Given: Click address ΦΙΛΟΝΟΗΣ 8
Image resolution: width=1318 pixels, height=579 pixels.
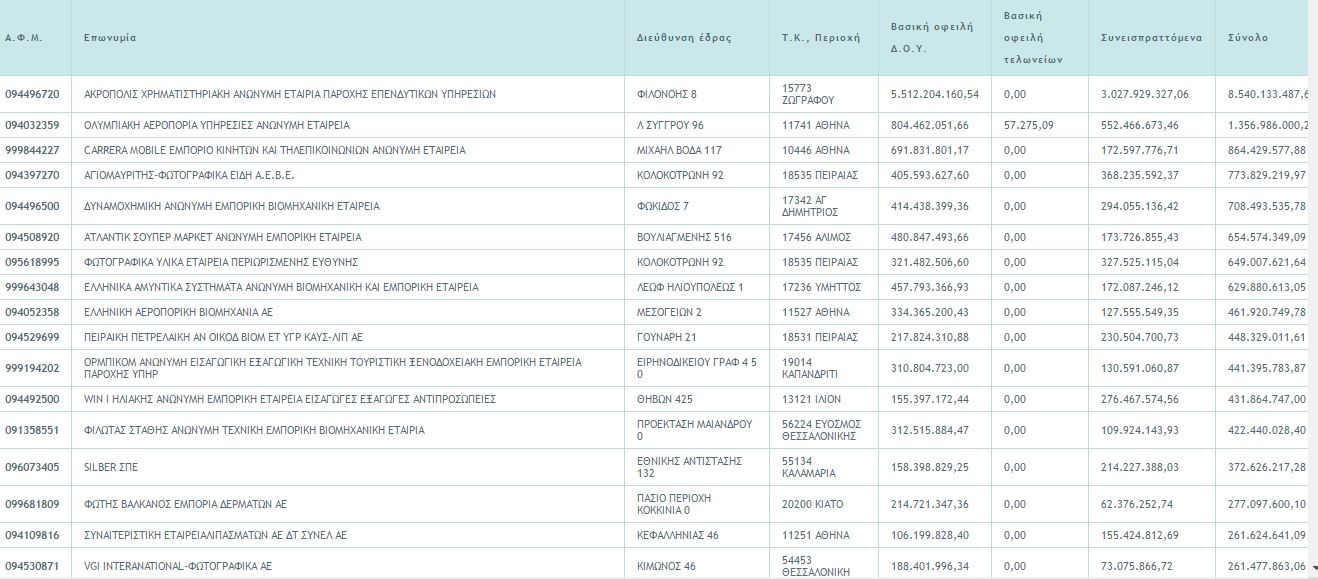Looking at the screenshot, I should pyautogui.click(x=666, y=94).
